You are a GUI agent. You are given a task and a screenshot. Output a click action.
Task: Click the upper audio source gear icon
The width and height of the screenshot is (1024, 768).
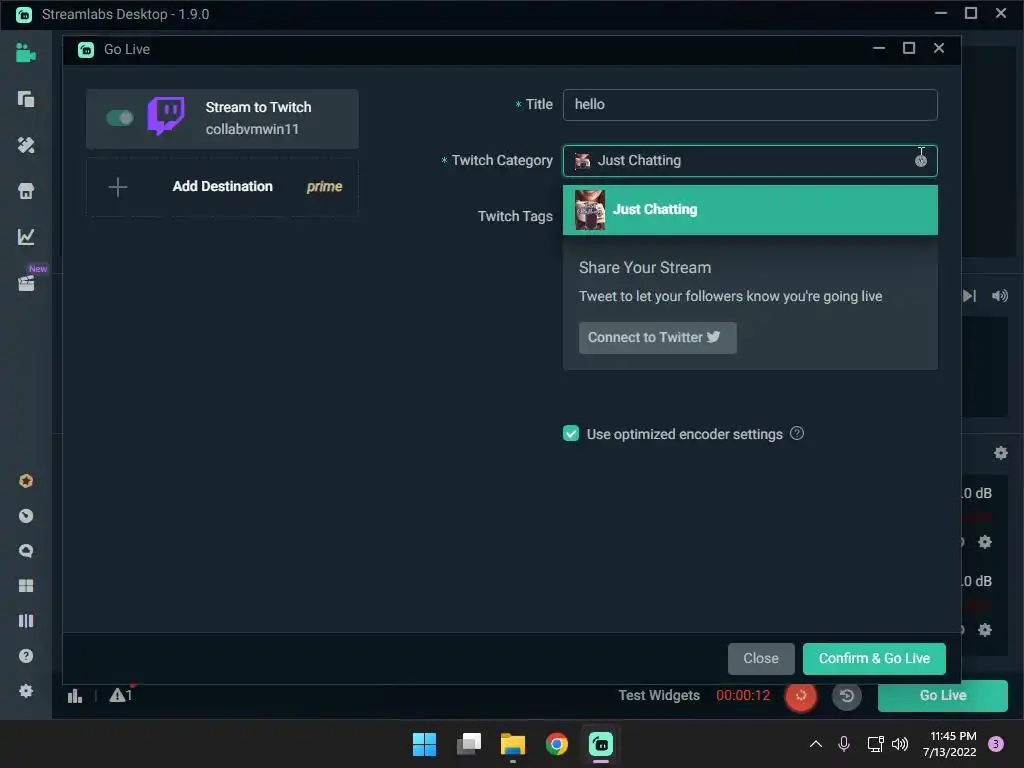985,542
